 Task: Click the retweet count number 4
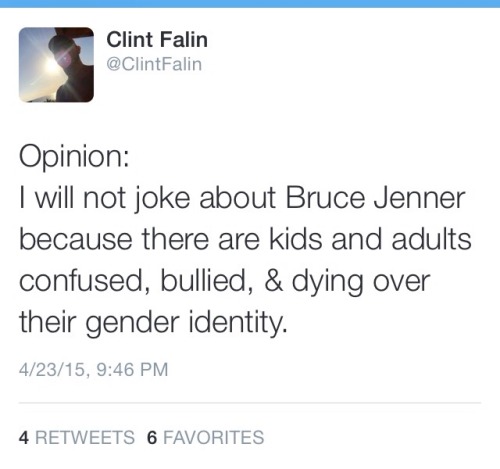24,438
